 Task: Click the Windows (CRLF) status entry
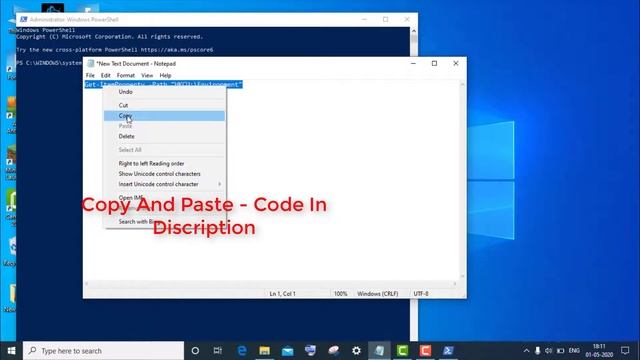(x=378, y=293)
